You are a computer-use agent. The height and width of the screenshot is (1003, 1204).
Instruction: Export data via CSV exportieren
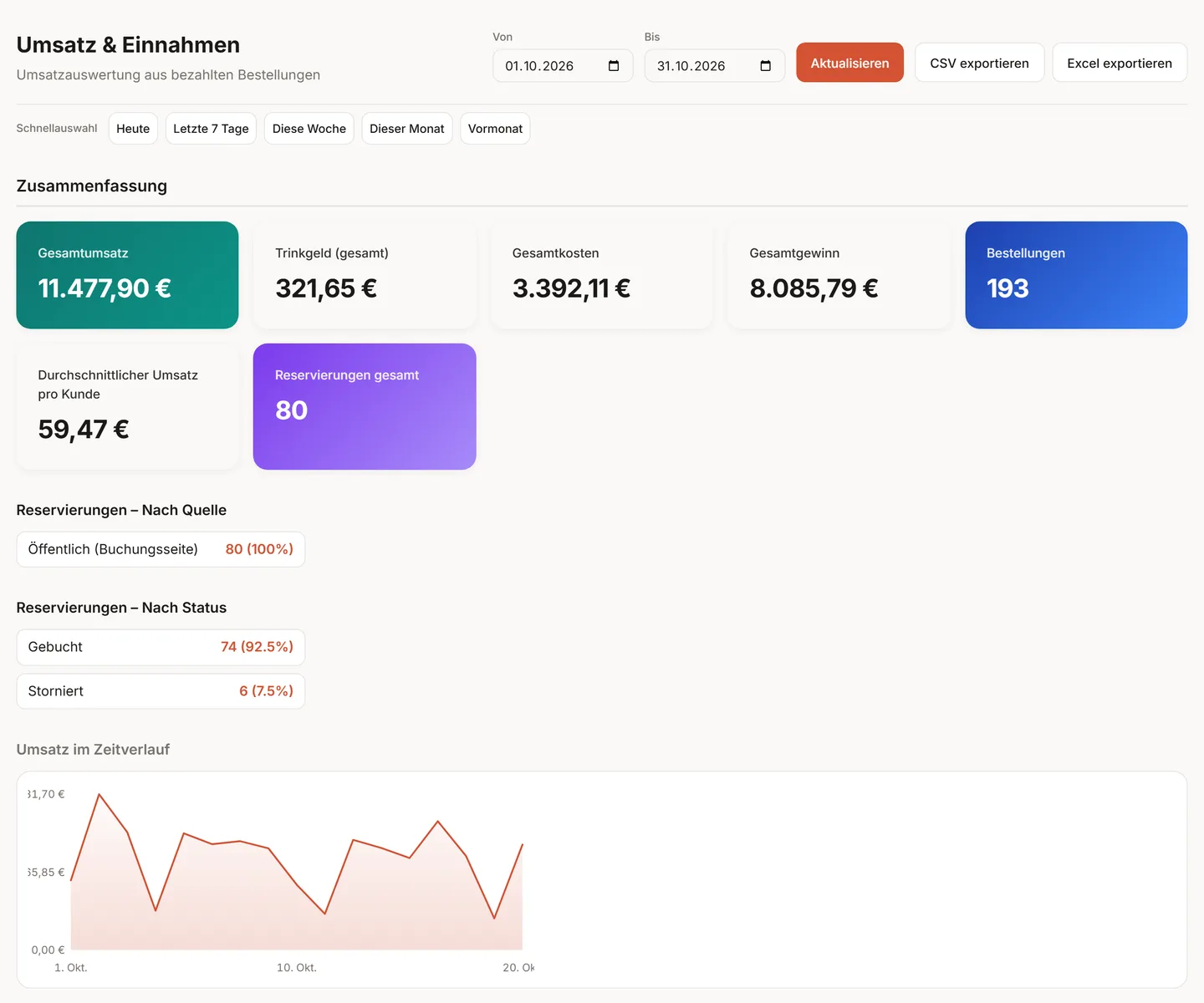[x=979, y=63]
